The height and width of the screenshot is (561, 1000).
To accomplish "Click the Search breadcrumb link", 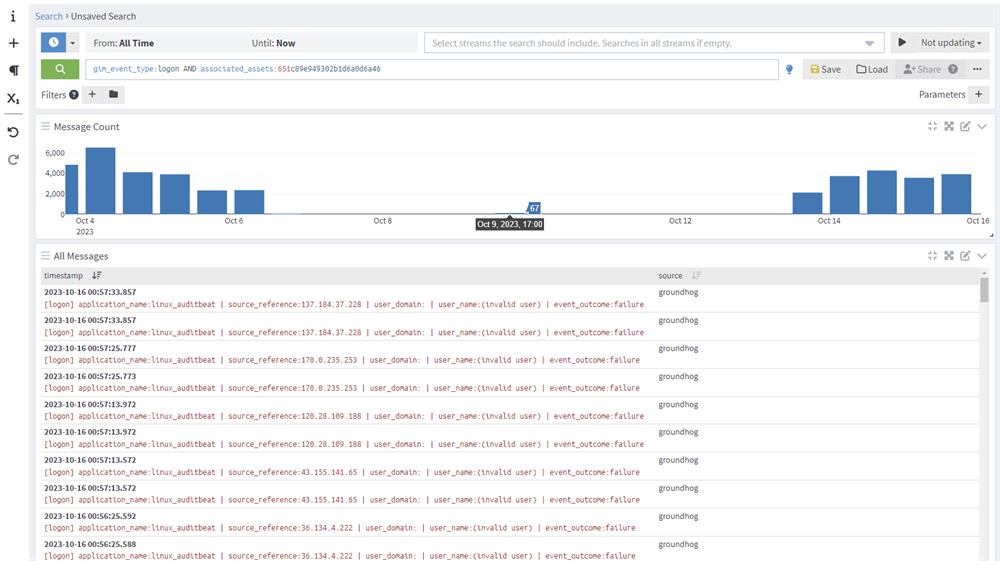I will click(48, 17).
